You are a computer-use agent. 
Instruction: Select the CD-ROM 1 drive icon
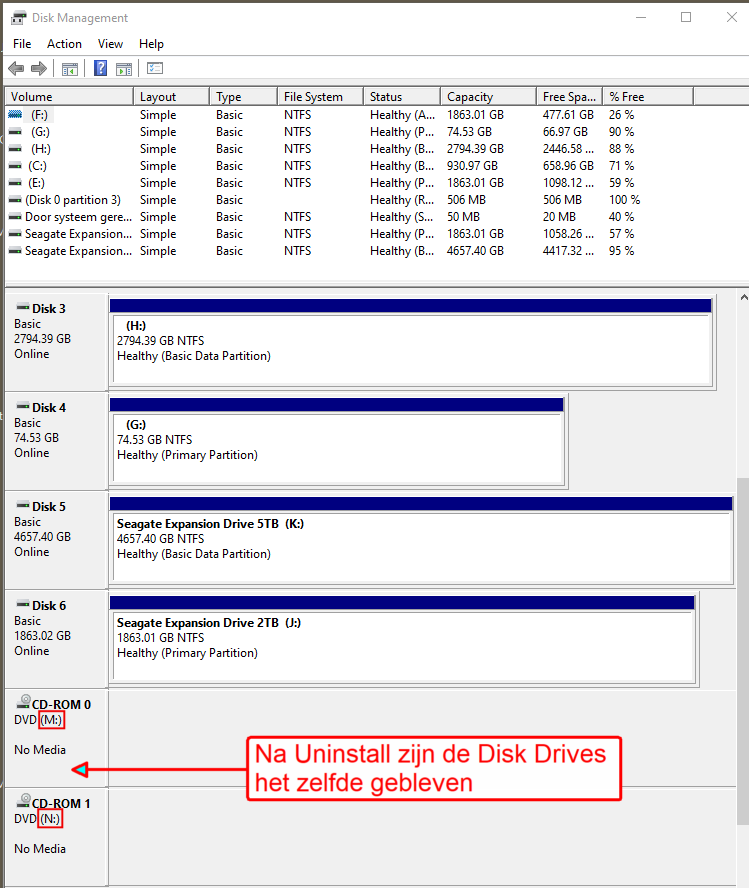coord(23,801)
